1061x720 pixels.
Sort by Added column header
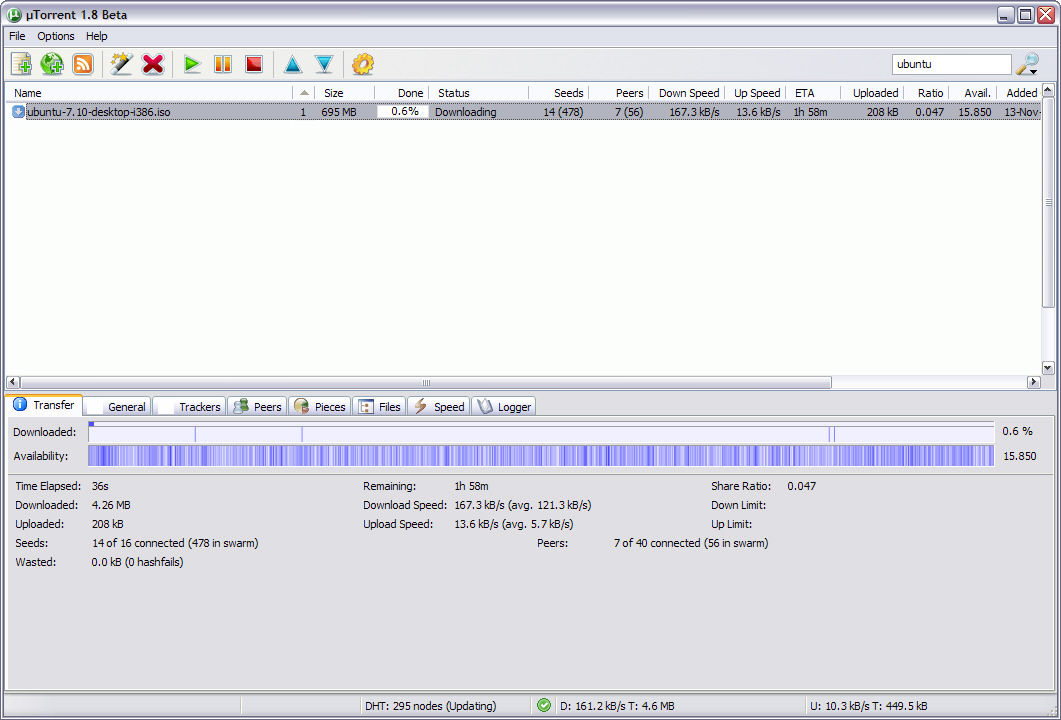click(1019, 93)
